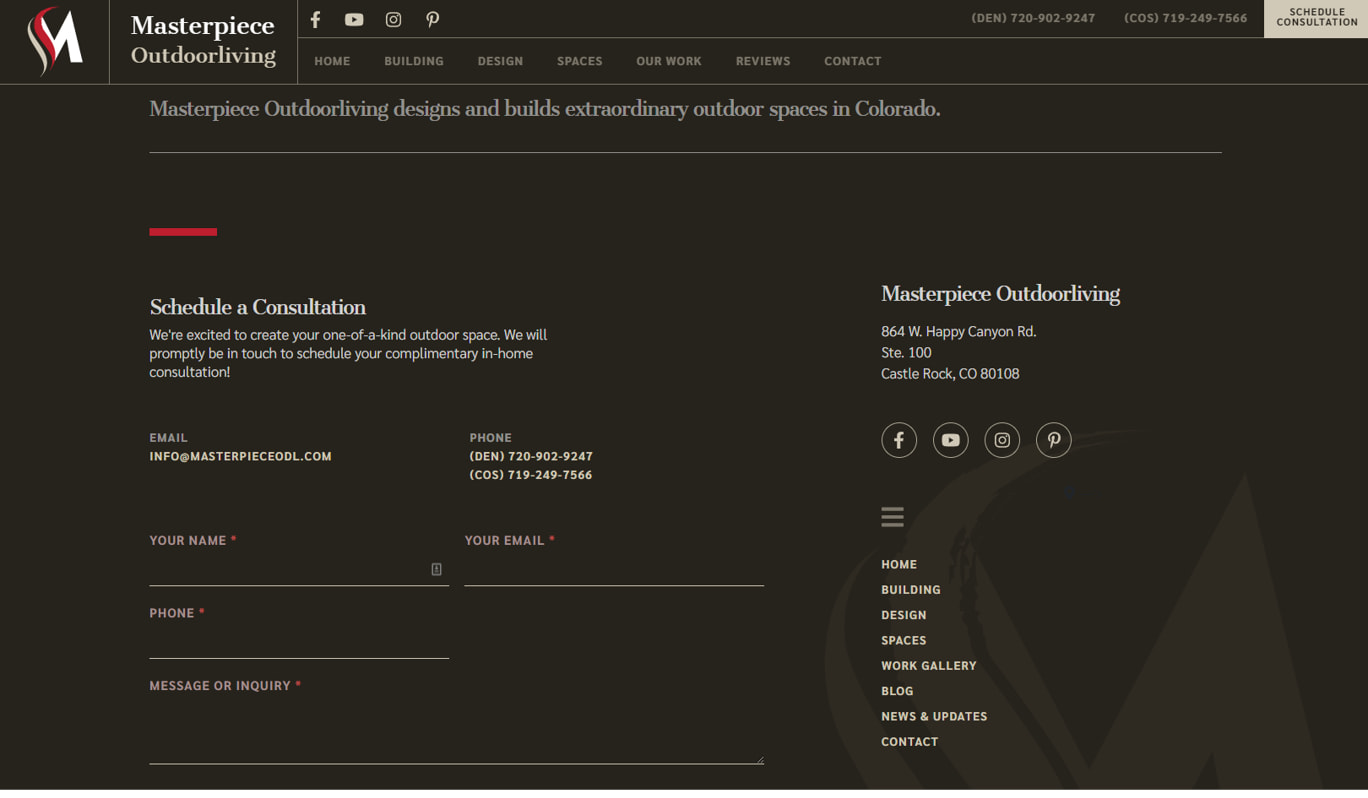Image resolution: width=1368 pixels, height=798 pixels.
Task: Open Contact in top navigation
Action: tap(853, 61)
